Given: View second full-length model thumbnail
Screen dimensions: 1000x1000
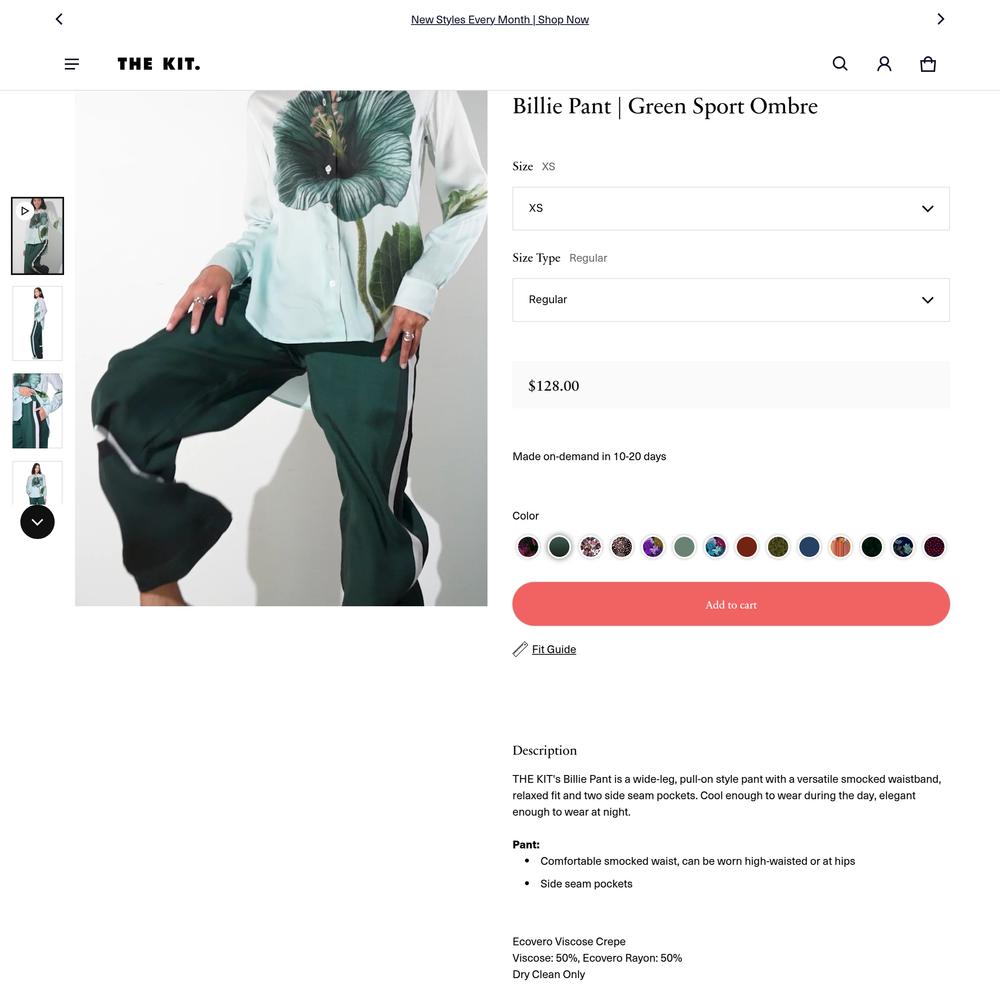Looking at the screenshot, I should 38,323.
